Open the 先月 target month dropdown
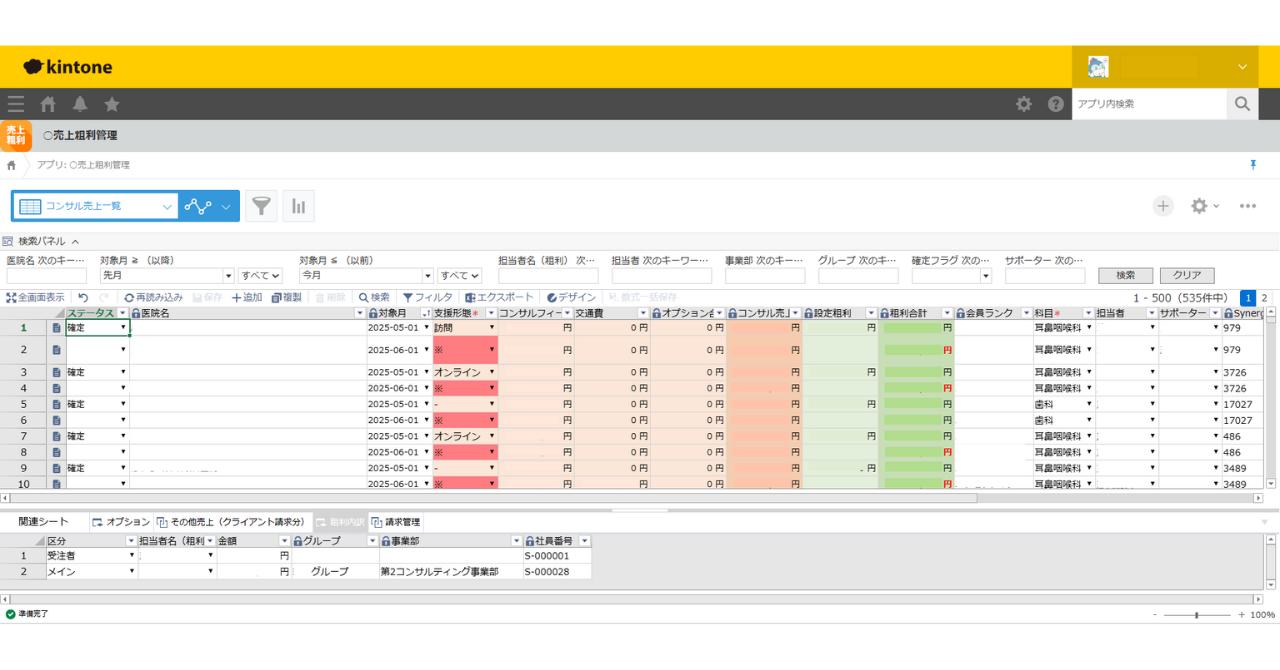This screenshot has height=670, width=1280. tap(229, 275)
